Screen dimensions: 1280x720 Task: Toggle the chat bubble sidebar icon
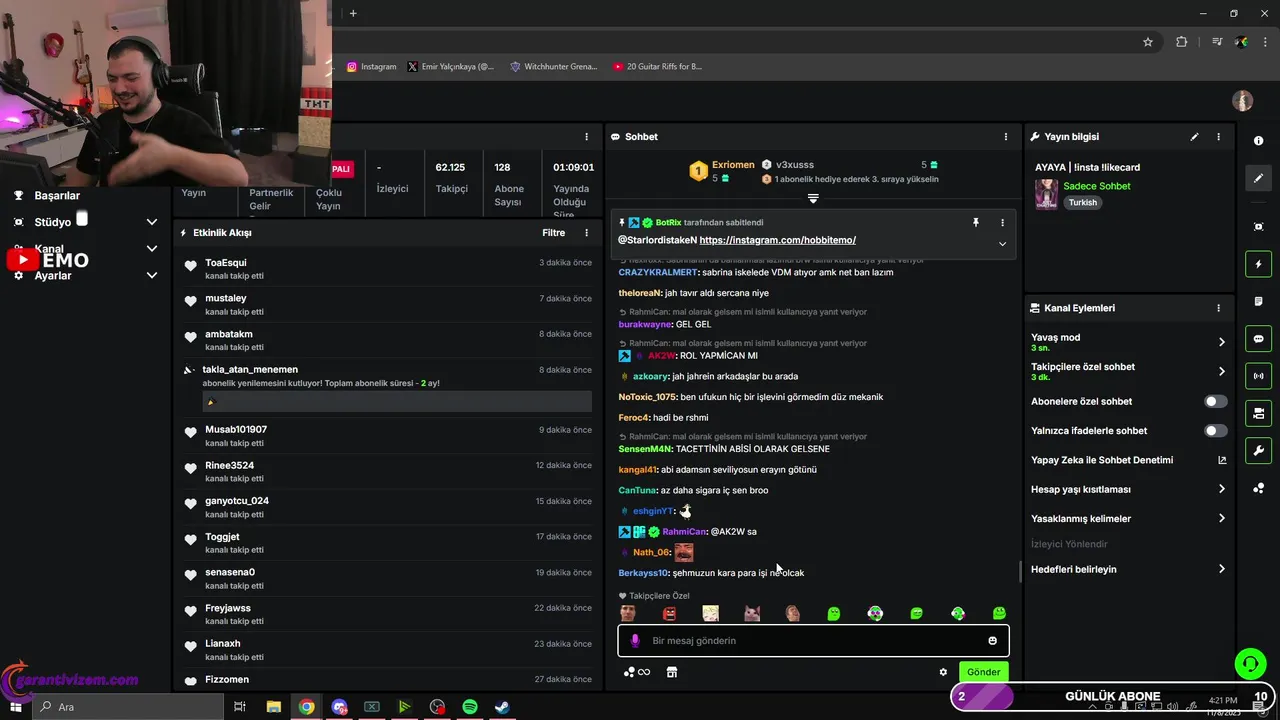(1259, 339)
